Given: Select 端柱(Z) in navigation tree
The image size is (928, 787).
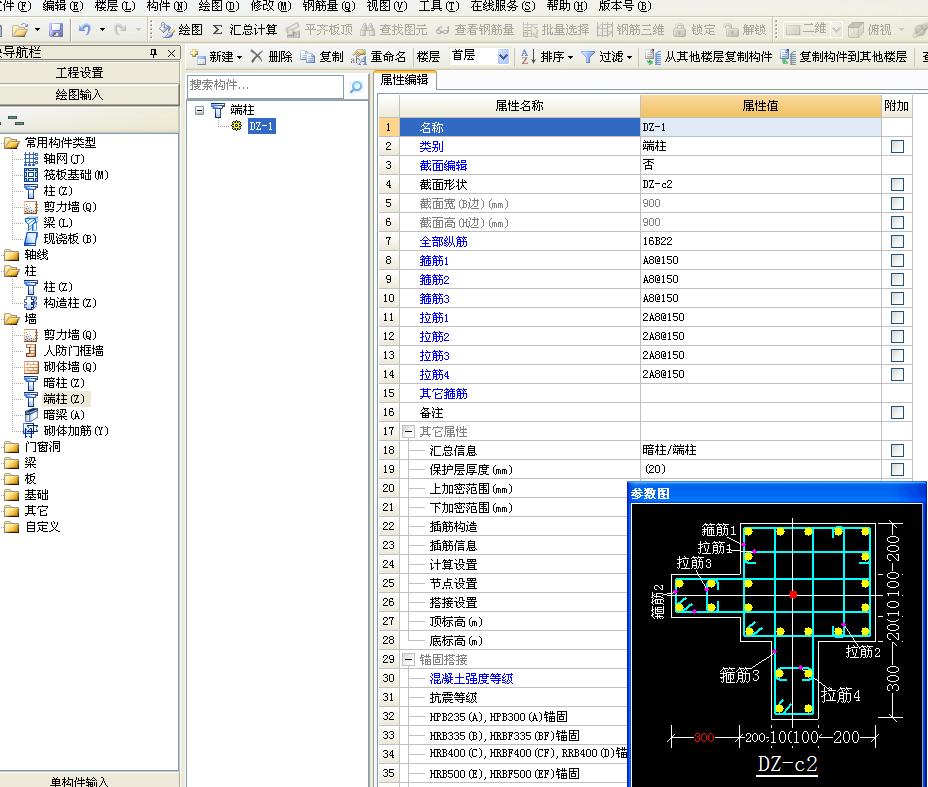Looking at the screenshot, I should point(64,398).
